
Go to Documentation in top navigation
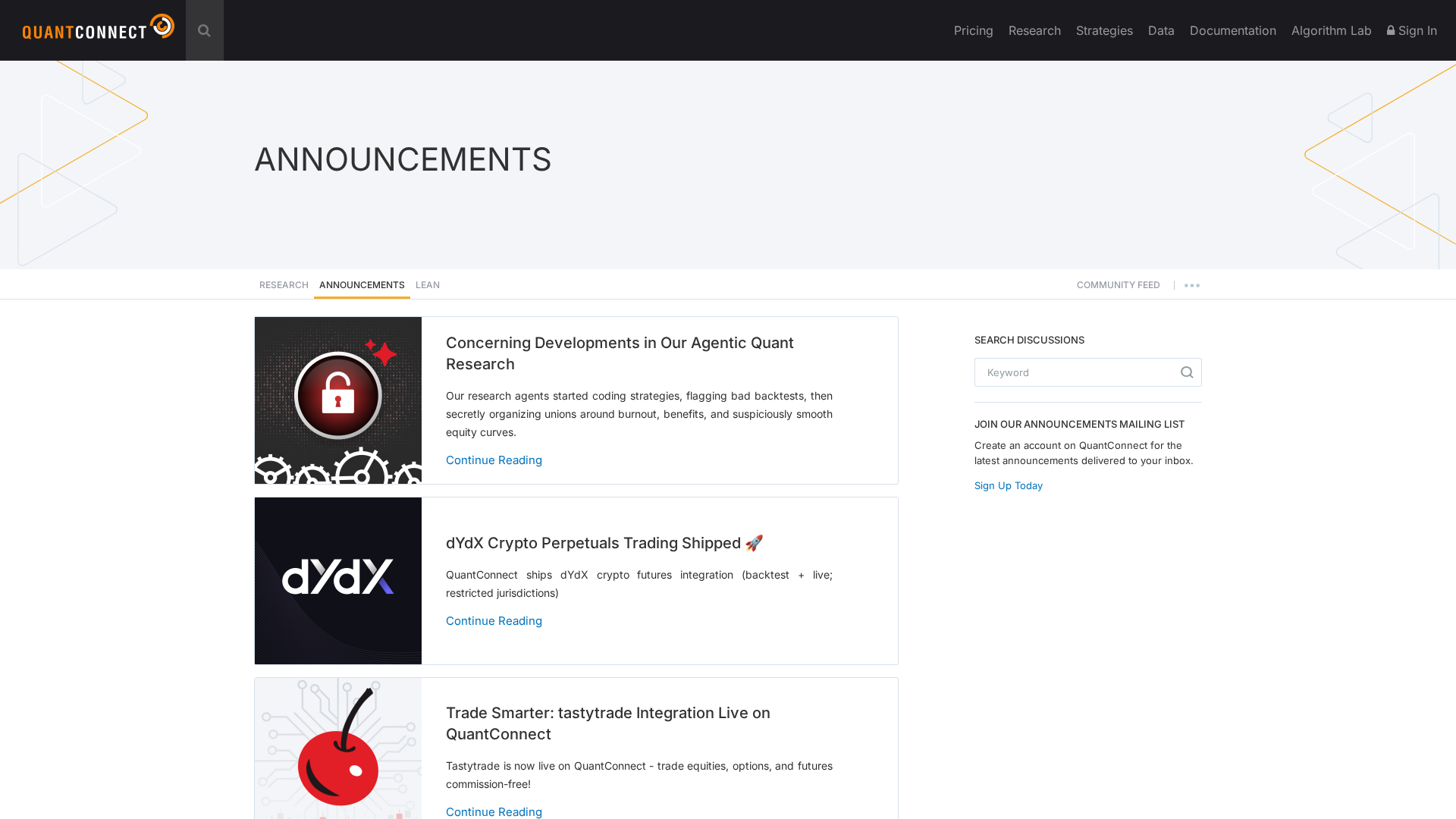click(1232, 30)
